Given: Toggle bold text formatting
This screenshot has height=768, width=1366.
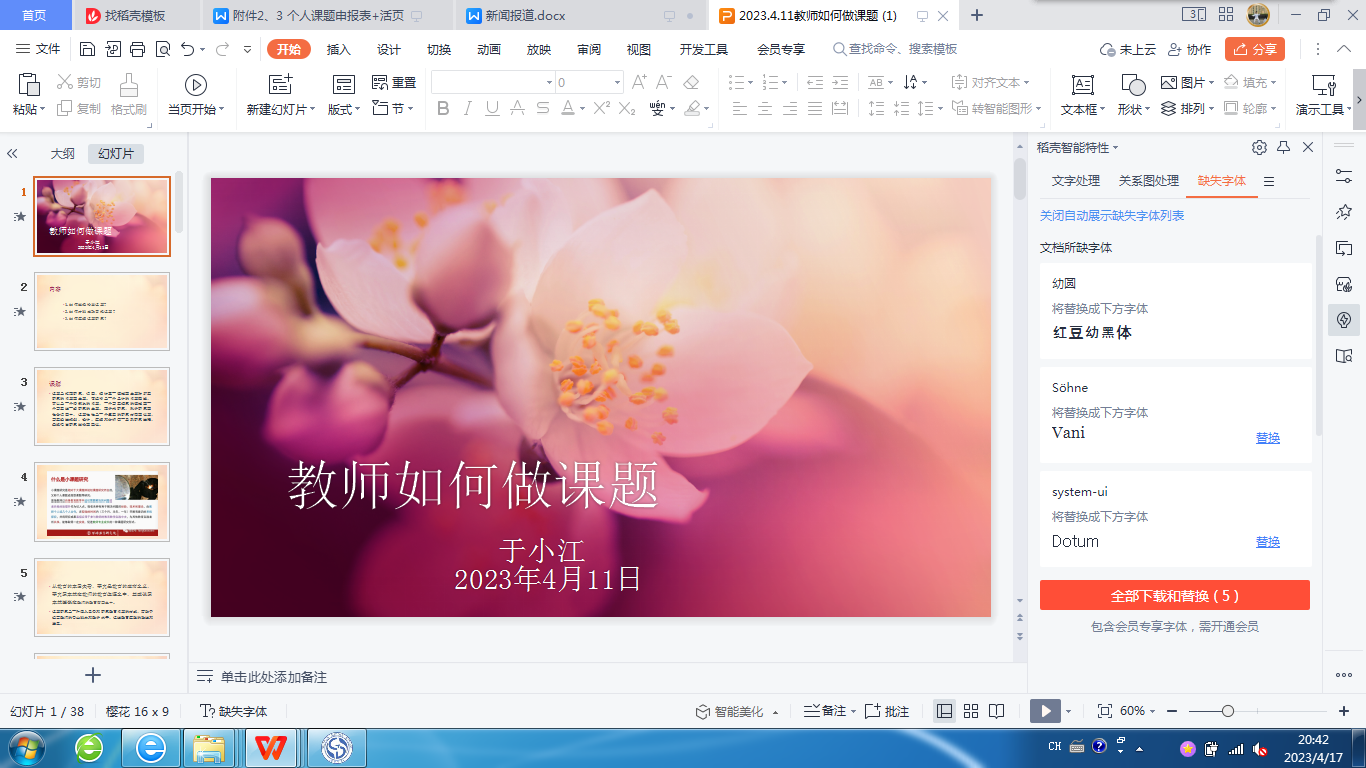Looking at the screenshot, I should (443, 109).
